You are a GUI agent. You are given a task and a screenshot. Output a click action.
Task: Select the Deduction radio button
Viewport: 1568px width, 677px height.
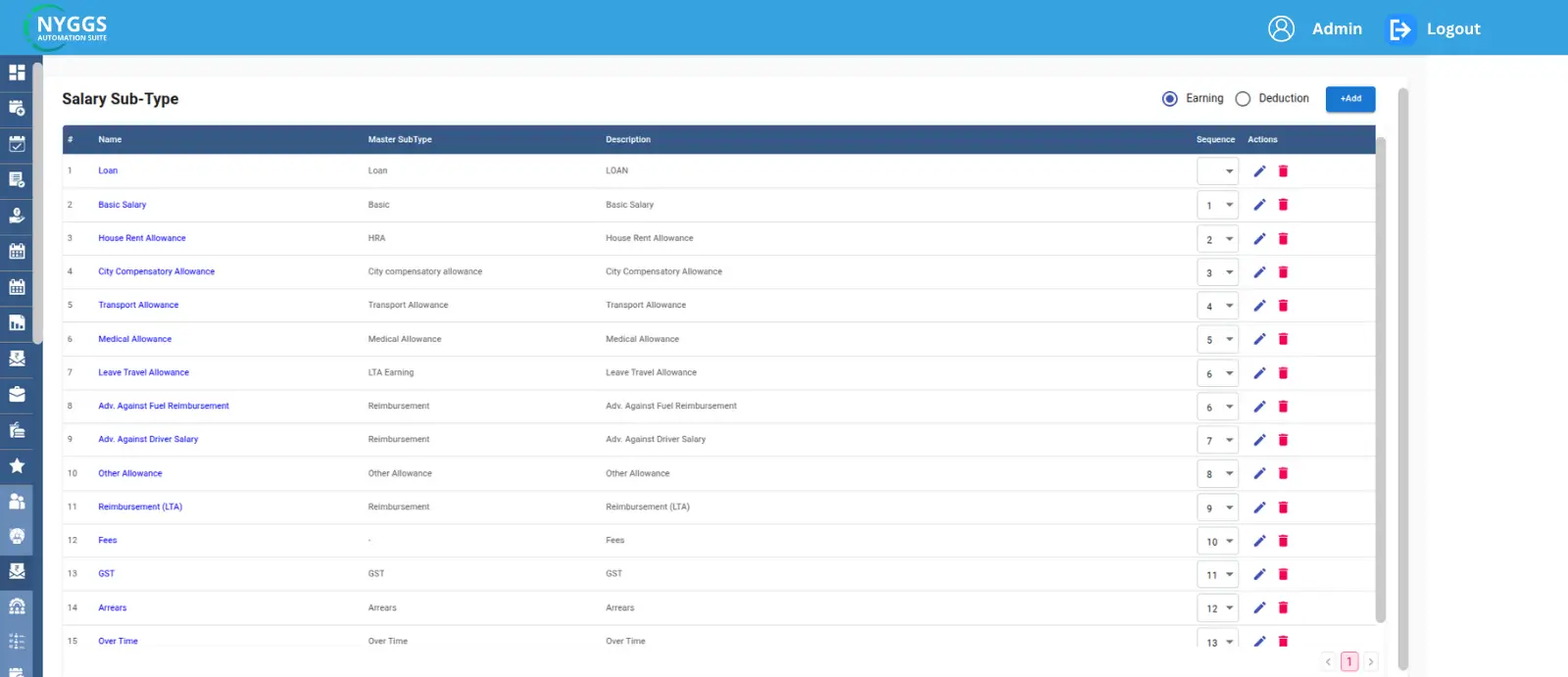pyautogui.click(x=1243, y=99)
